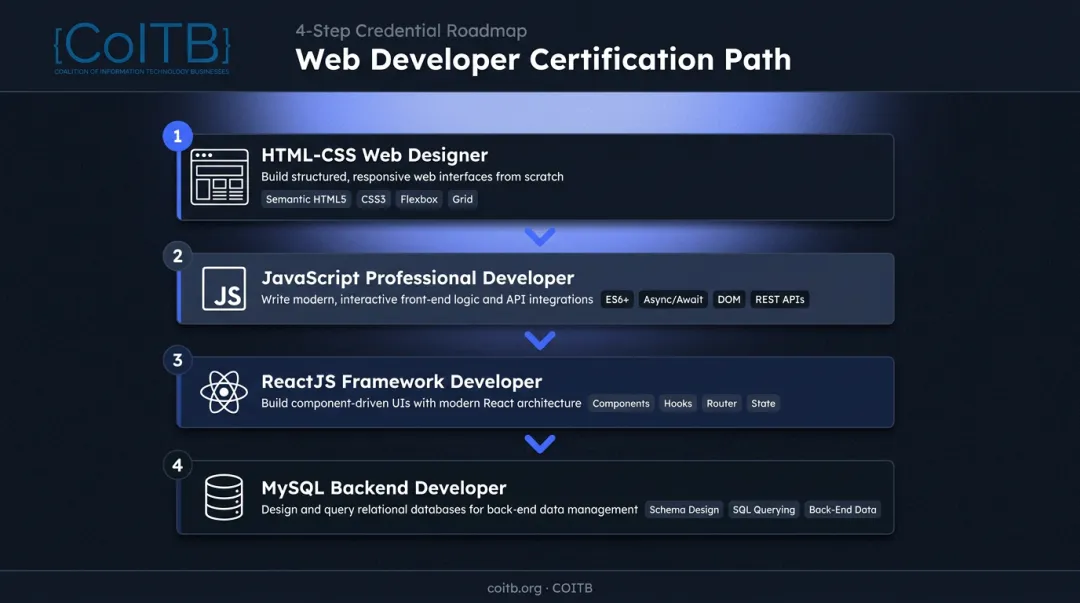Click 'Write modern, interactive front-end logic' description
The width and height of the screenshot is (1080, 603).
(427, 299)
